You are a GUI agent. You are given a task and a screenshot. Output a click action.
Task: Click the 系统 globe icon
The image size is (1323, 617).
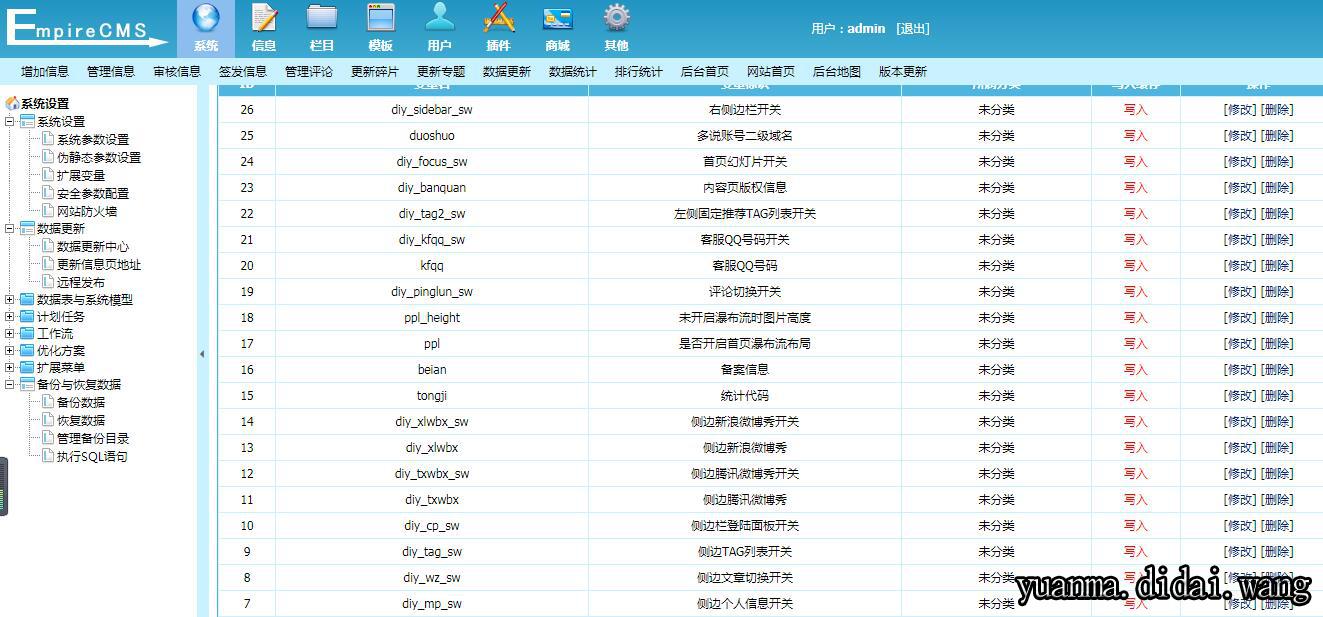coord(206,19)
